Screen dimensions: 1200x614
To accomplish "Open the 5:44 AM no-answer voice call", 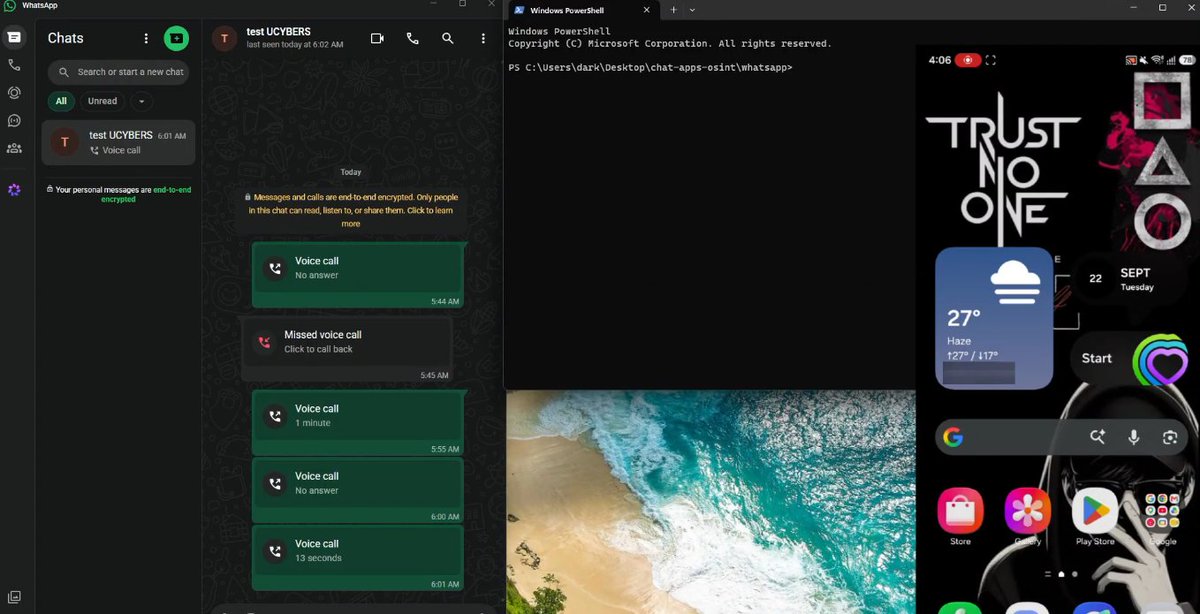I will tap(358, 275).
